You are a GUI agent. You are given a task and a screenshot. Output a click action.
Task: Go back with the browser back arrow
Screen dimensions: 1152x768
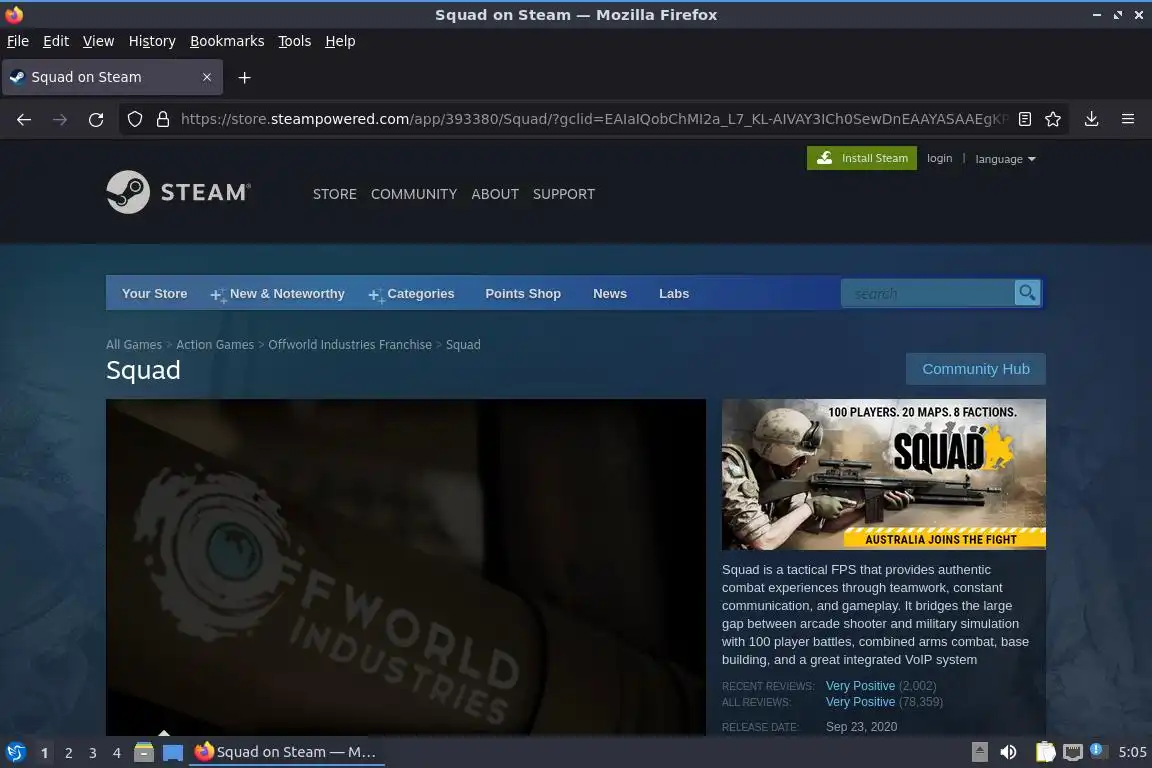coord(24,119)
